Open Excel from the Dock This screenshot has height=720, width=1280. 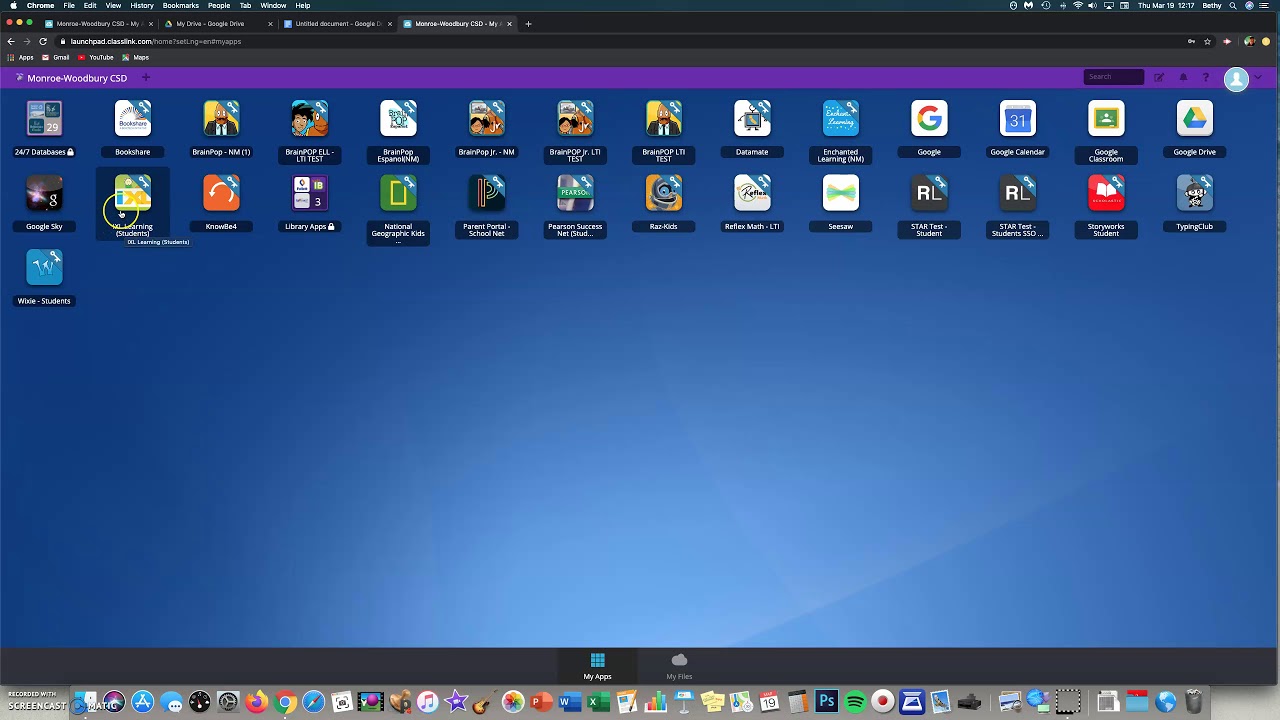pos(598,702)
